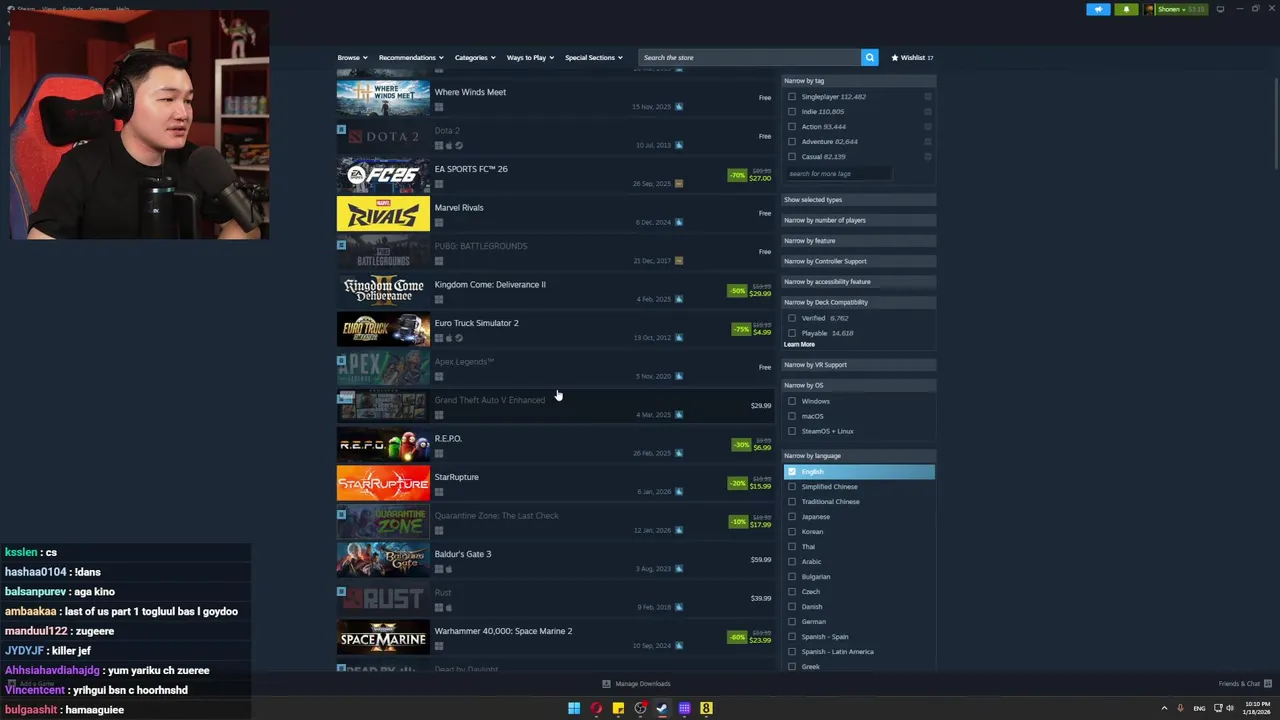Check the macOS checkbox
The image size is (1280, 720).
coord(792,416)
